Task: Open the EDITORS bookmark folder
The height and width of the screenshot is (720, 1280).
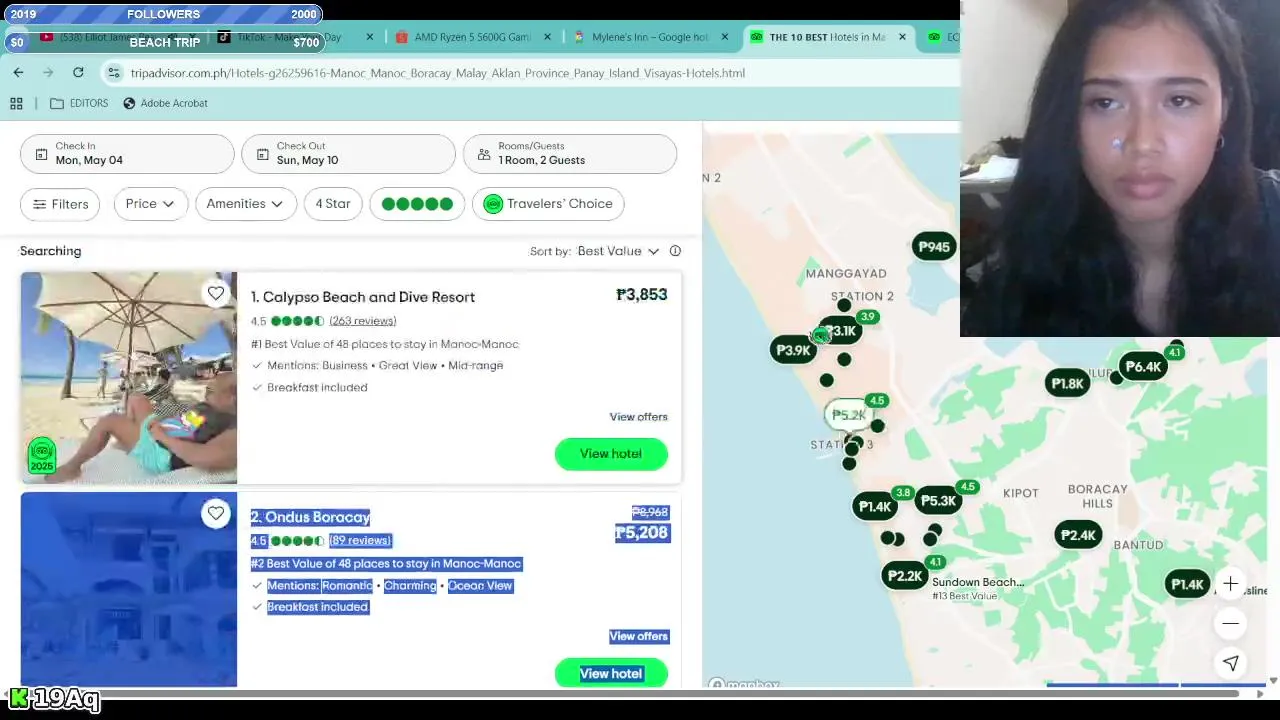Action: click(x=79, y=103)
